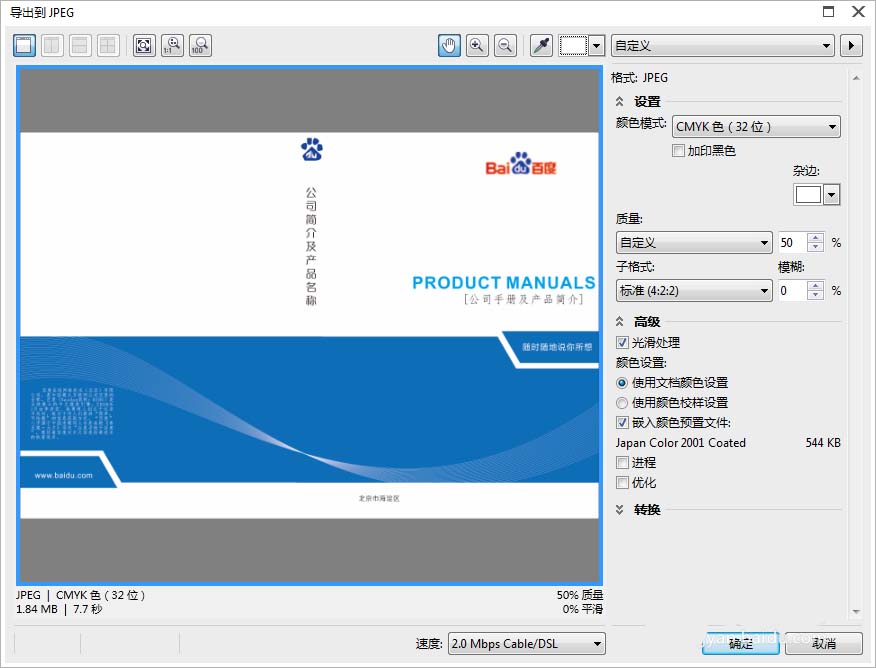
Task: Enable the 优化 checkbox
Action: coord(622,483)
